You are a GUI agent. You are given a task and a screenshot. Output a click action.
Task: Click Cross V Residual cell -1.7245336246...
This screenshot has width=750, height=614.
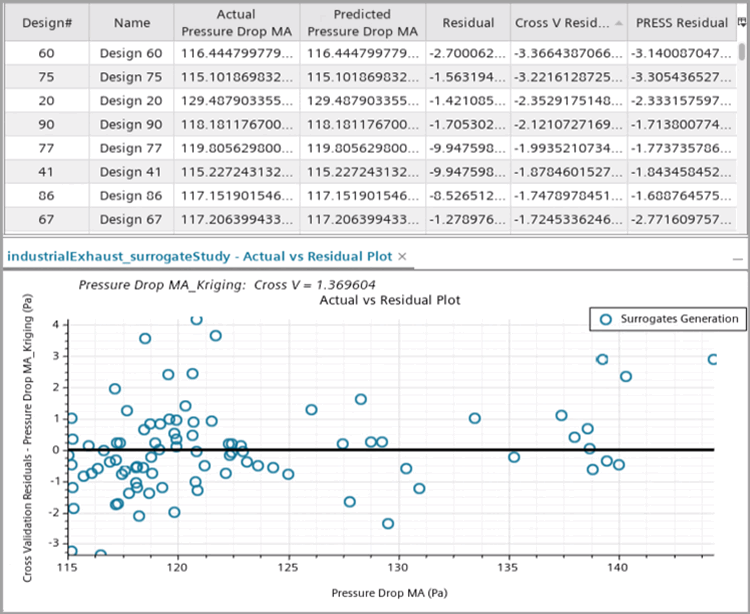point(569,219)
